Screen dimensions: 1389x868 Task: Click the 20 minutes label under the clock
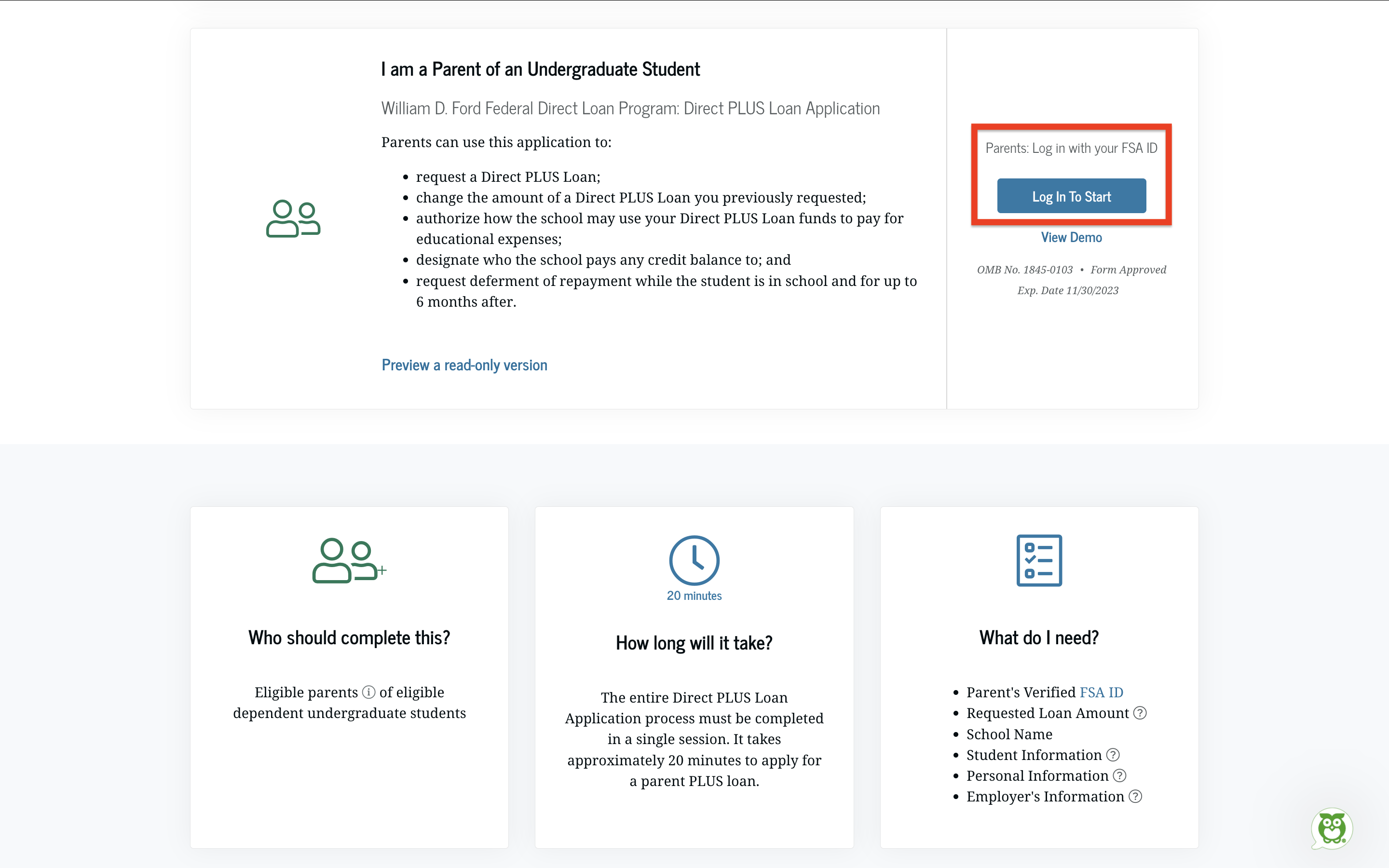694,596
